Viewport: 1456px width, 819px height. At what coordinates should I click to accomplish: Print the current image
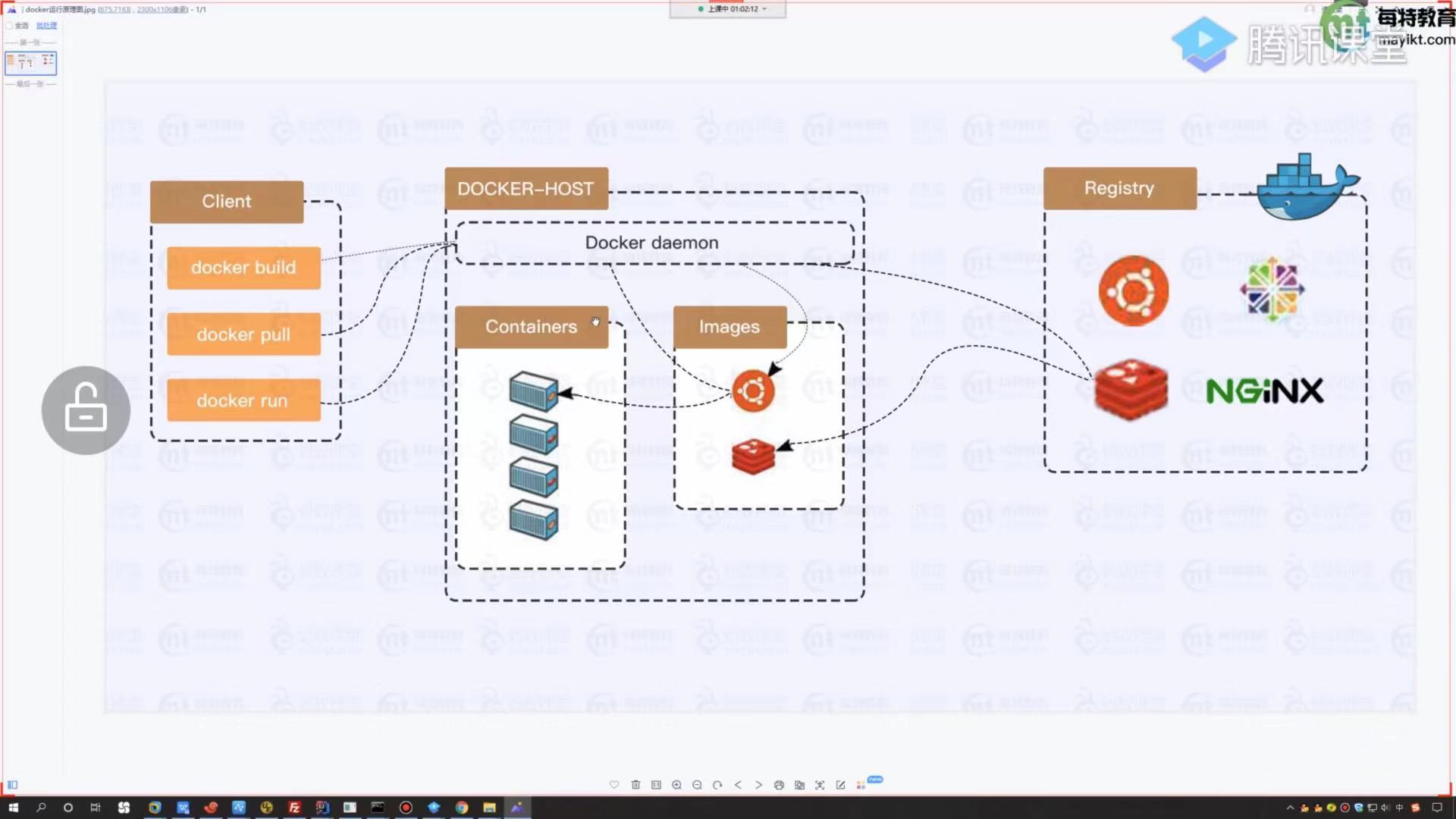(x=779, y=785)
